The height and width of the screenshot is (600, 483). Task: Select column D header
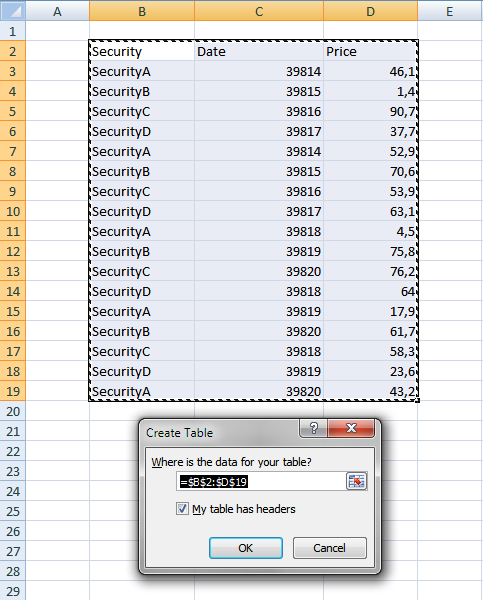point(370,11)
